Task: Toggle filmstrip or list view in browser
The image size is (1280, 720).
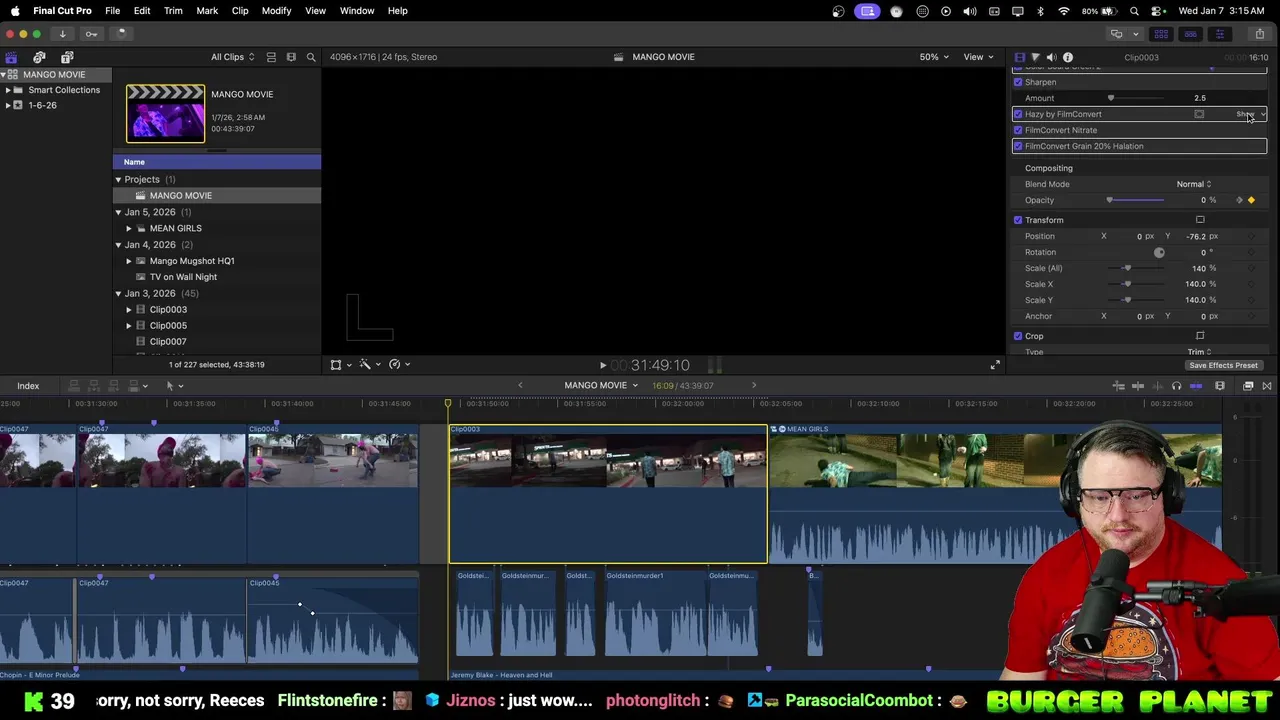Action: pyautogui.click(x=271, y=57)
